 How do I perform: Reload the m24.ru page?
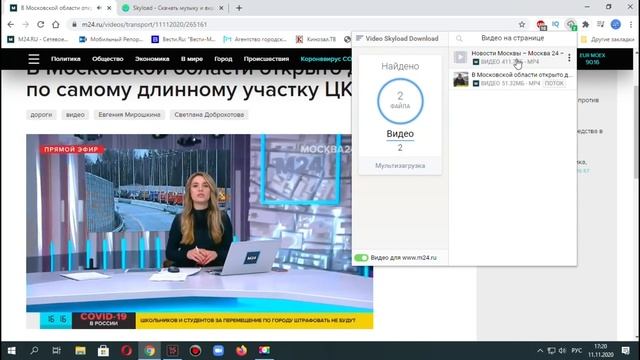pyautogui.click(x=40, y=24)
